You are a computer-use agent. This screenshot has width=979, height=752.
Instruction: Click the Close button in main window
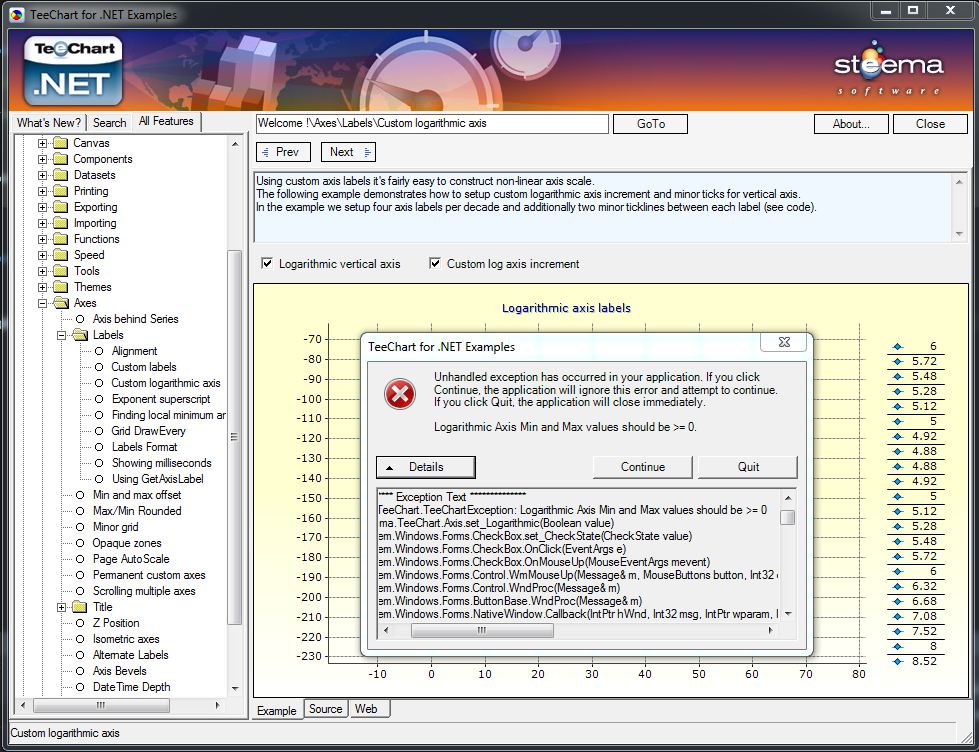(930, 124)
